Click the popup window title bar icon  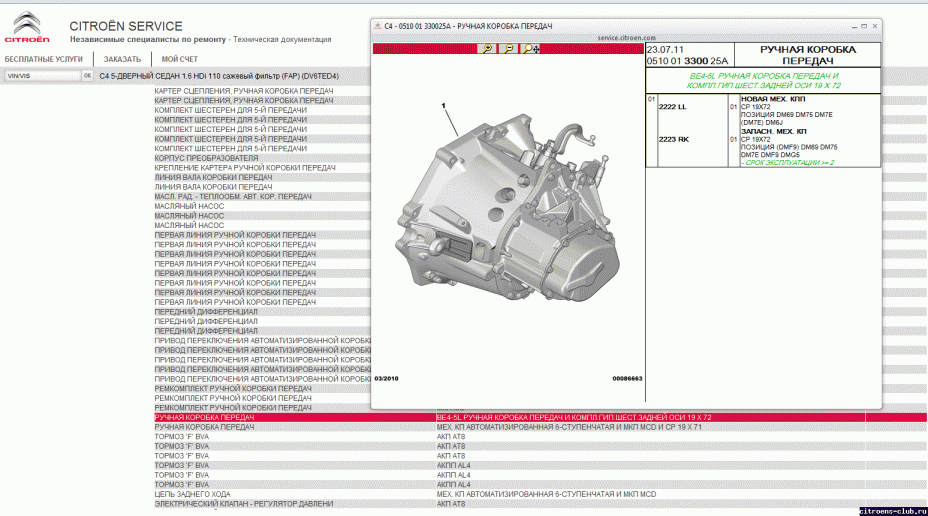click(378, 26)
